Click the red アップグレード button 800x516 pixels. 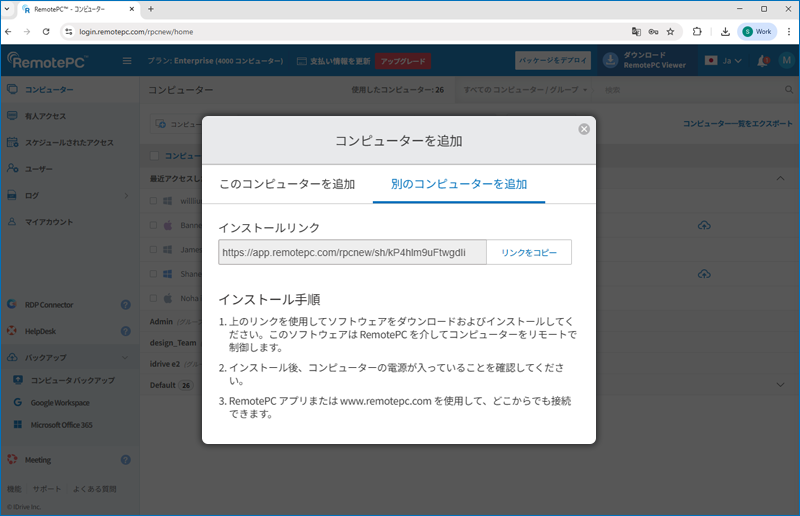(x=403, y=61)
